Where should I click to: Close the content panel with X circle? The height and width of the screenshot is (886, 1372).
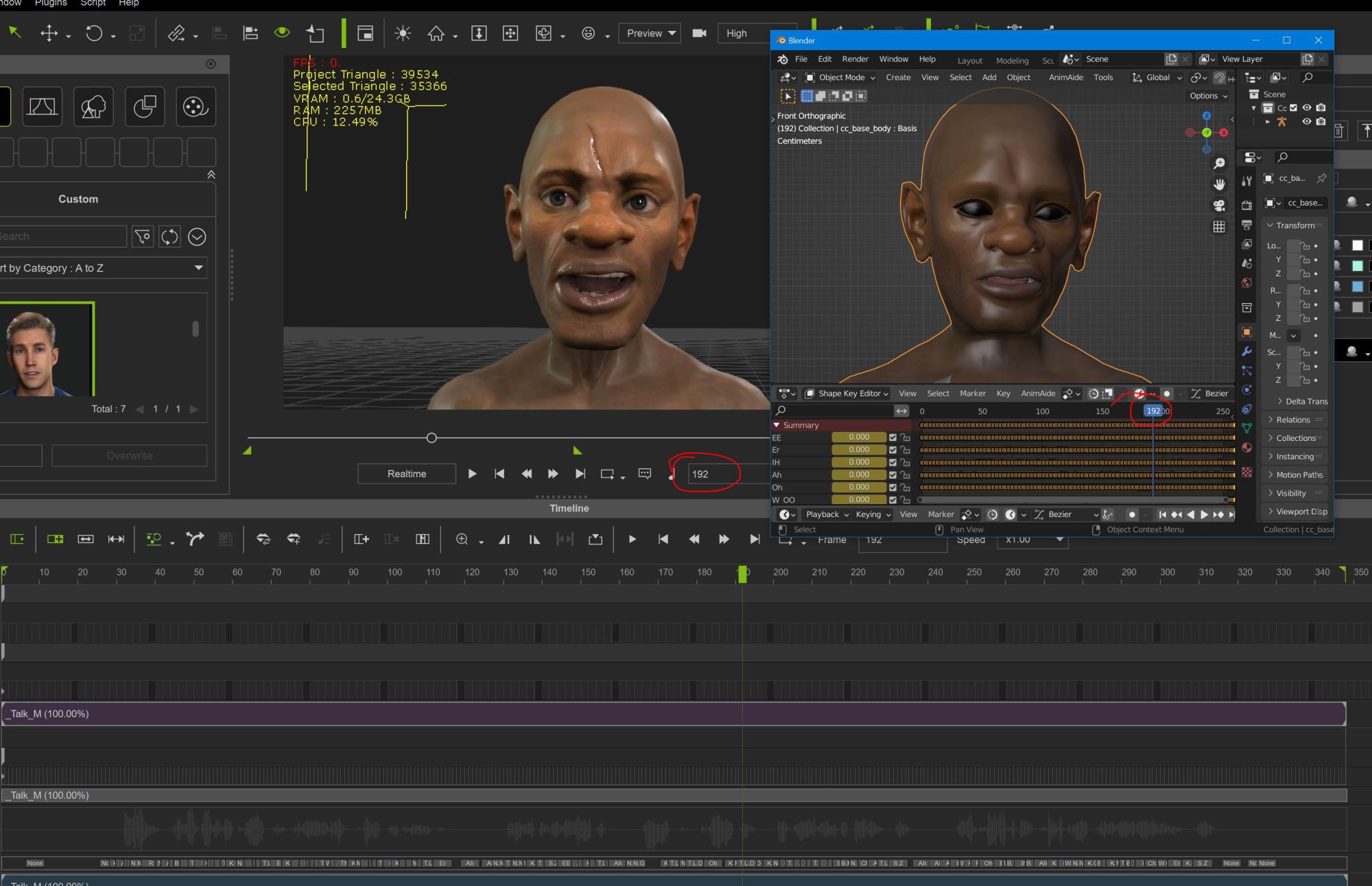[211, 64]
